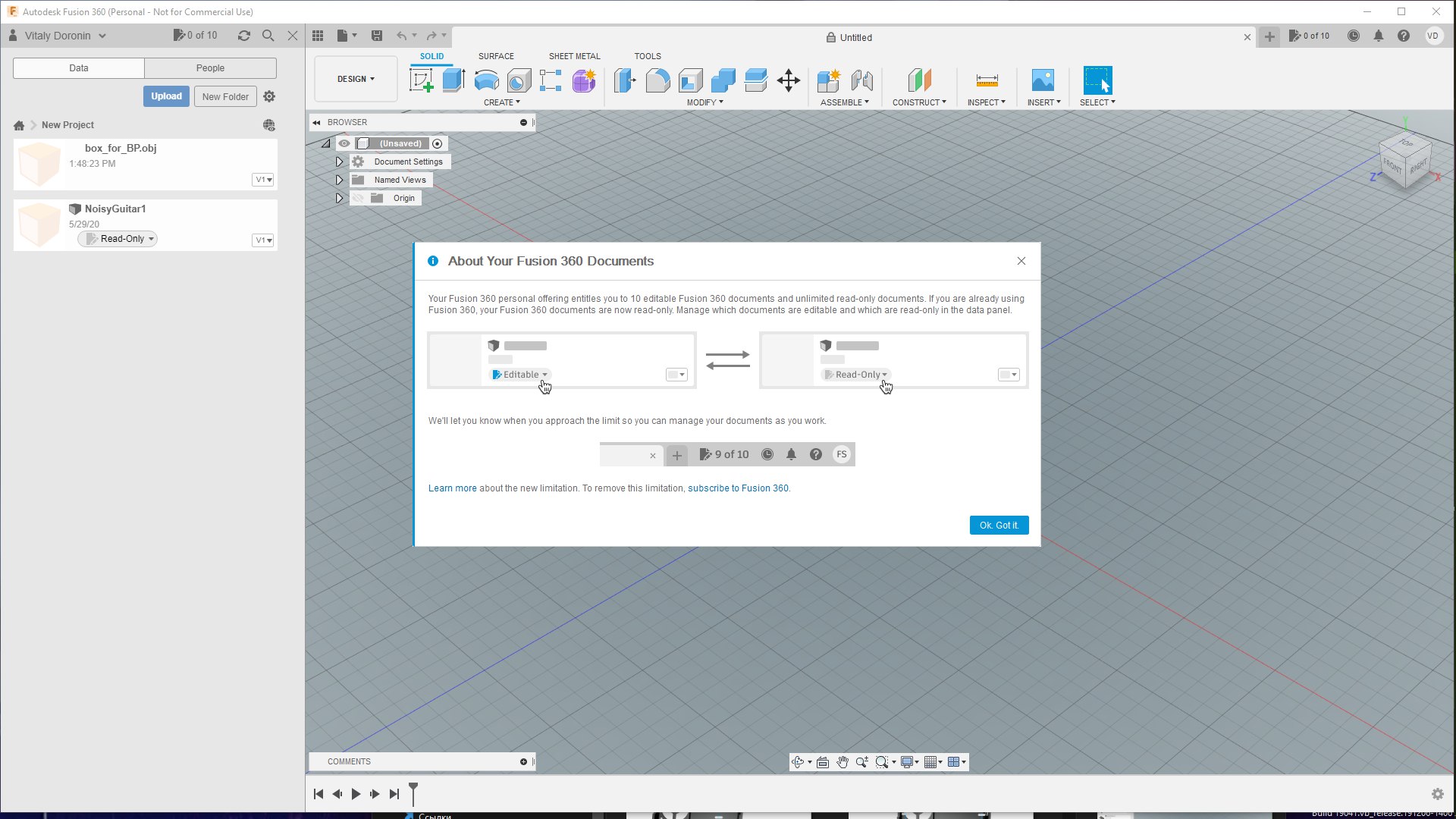Viewport: 1456px width, 819px height.
Task: Select the Shell tool icon
Action: [x=690, y=80]
